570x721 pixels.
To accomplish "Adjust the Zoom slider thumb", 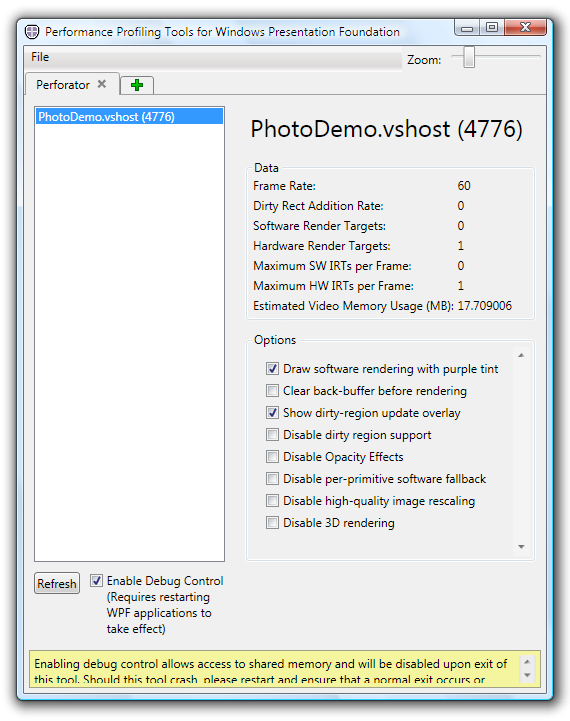I will [x=469, y=57].
